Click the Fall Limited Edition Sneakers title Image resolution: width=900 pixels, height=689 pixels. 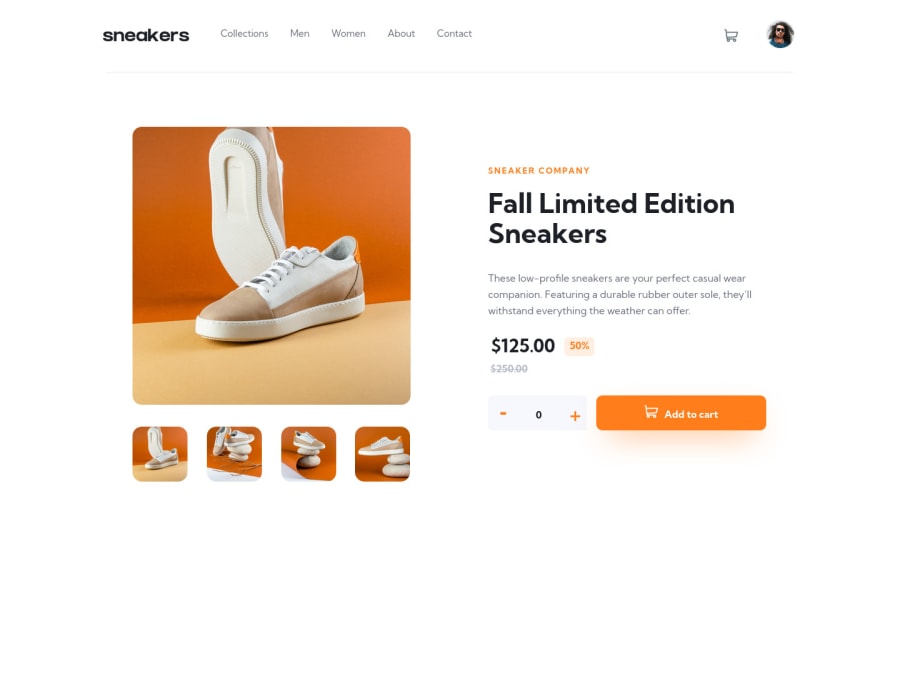611,219
